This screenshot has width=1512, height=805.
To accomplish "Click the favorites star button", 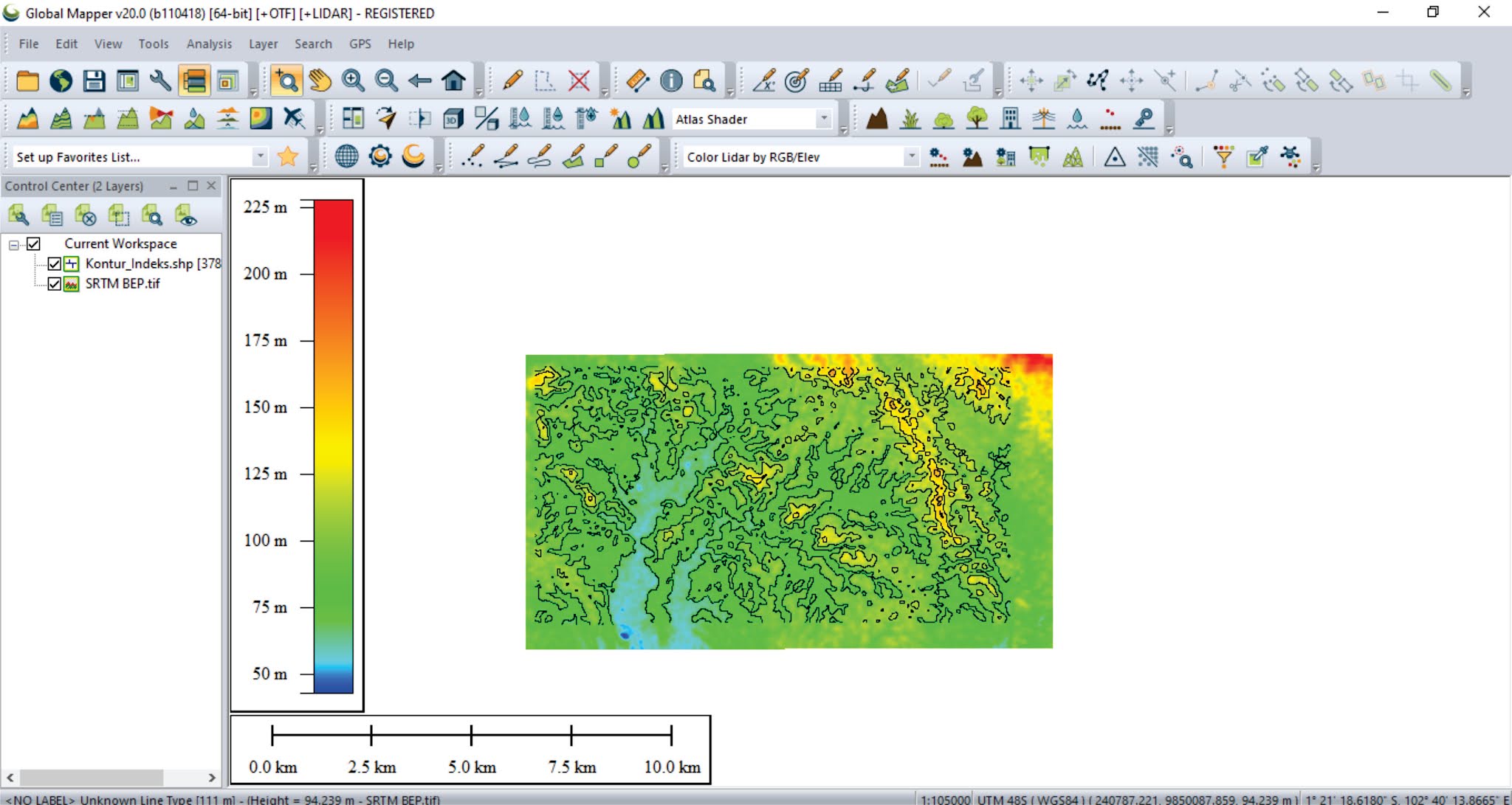I will point(288,156).
